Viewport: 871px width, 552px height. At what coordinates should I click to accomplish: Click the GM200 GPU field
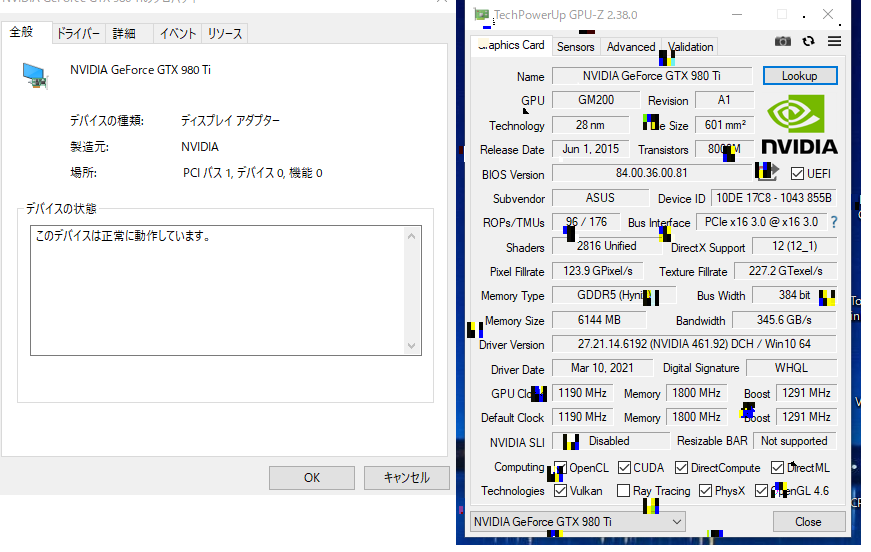pos(596,100)
